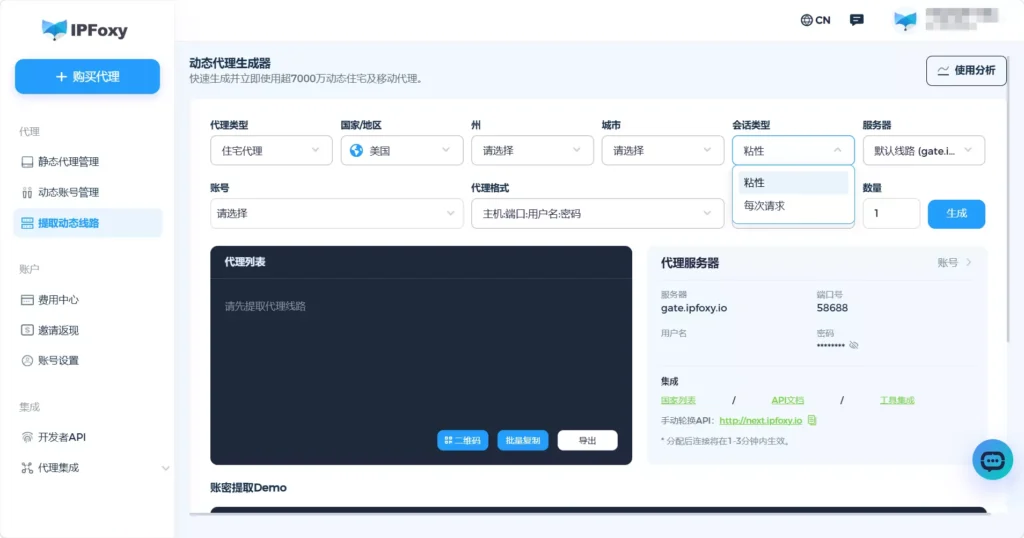Click the 二维码 QR code button
This screenshot has width=1024, height=538.
point(462,441)
